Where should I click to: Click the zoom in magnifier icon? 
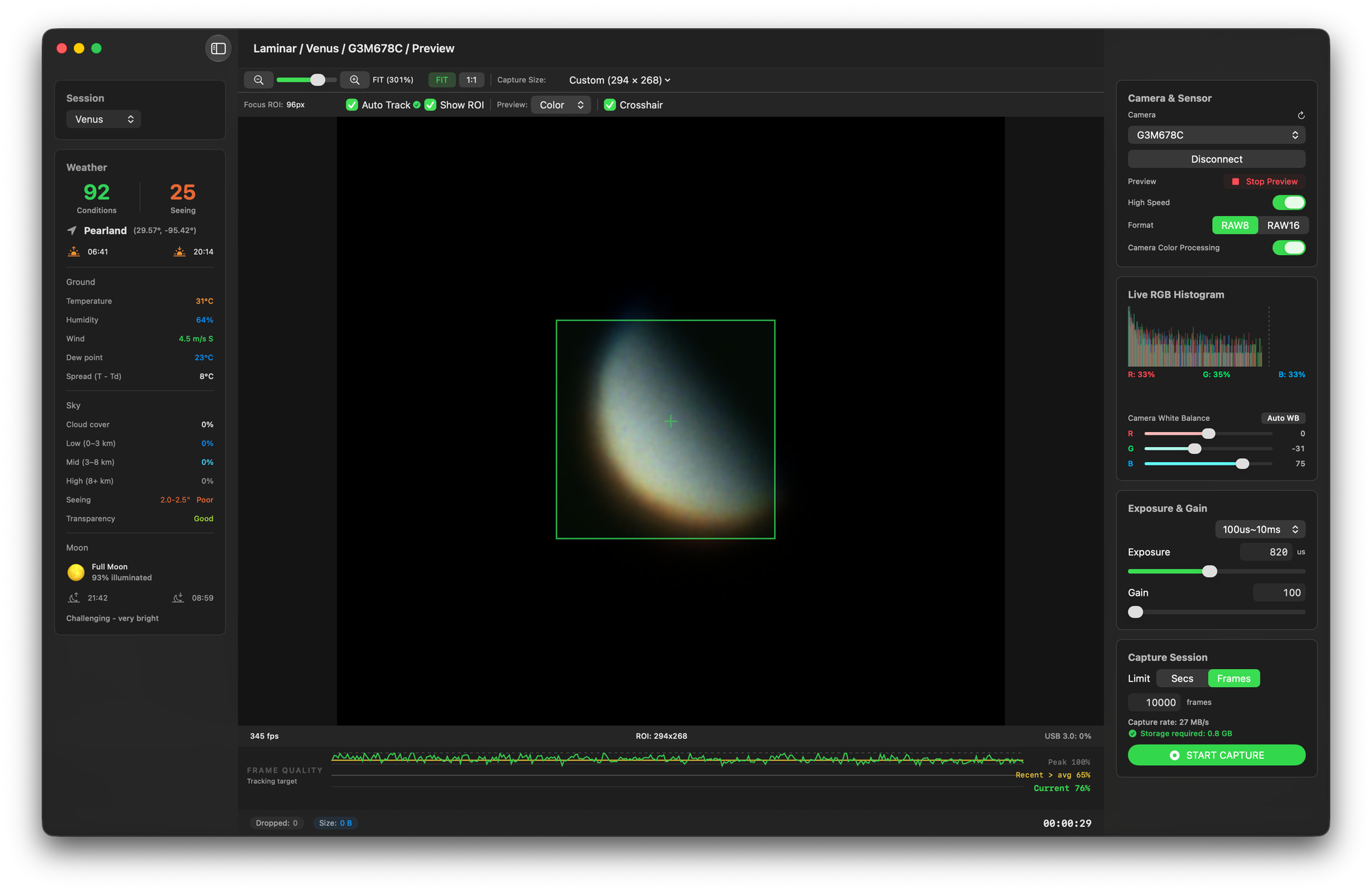(x=355, y=80)
